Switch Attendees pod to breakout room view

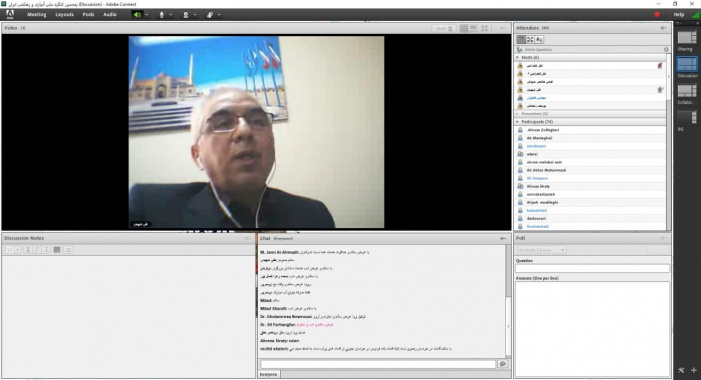point(530,39)
